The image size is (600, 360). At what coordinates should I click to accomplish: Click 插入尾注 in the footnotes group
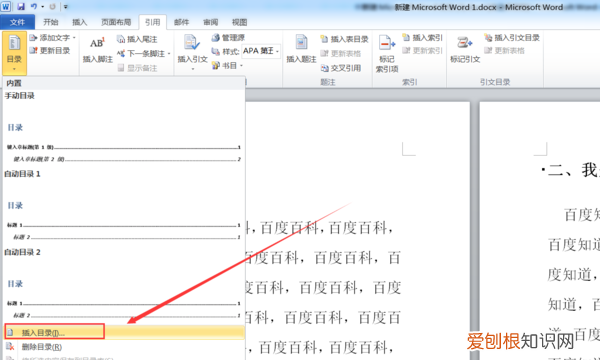pyautogui.click(x=137, y=39)
